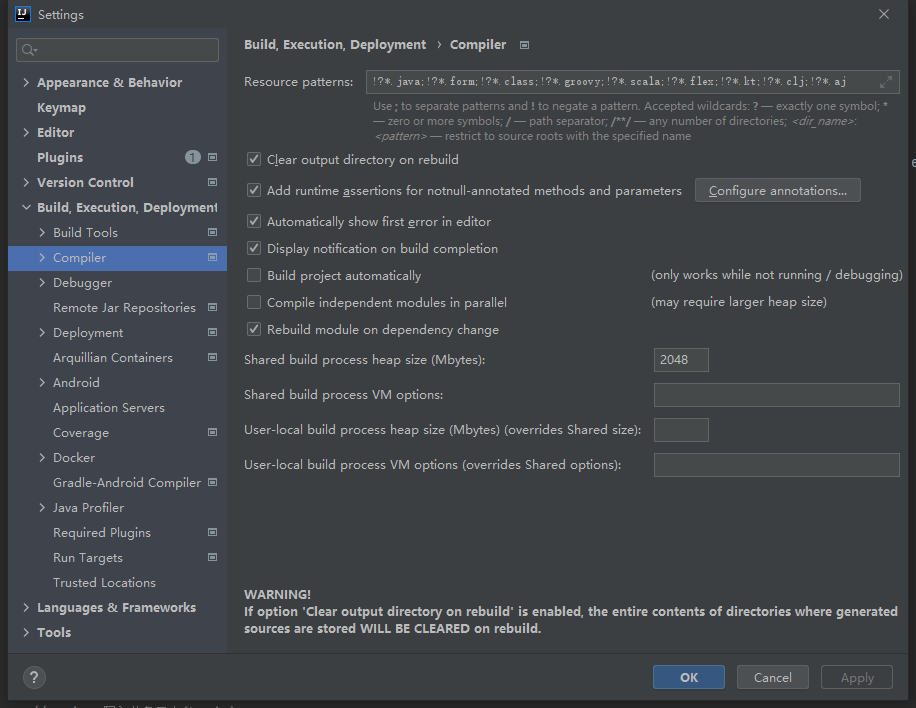Click project-level icon beside Required Plugins
This screenshot has width=916, height=708.
click(x=213, y=532)
